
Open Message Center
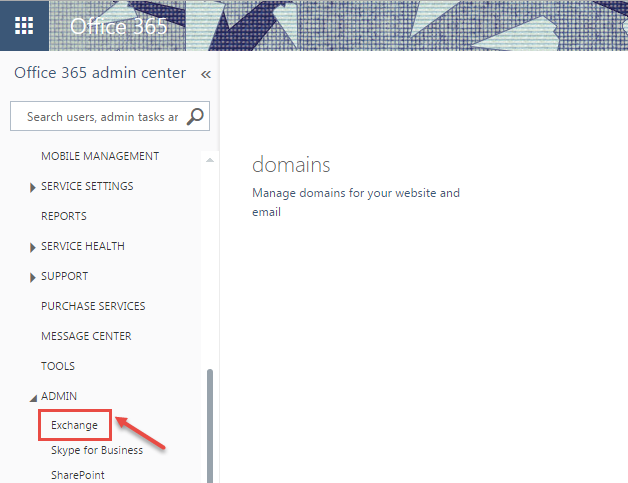pyautogui.click(x=86, y=336)
